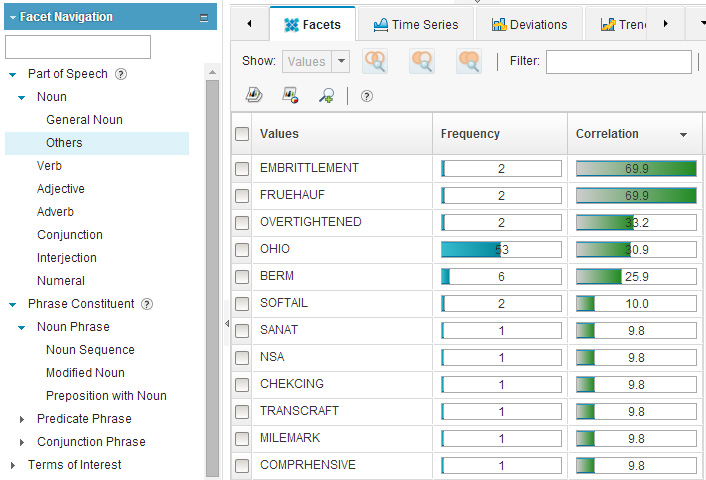Check the SOFTAIL row checkbox
The image size is (706, 480).
[x=242, y=304]
